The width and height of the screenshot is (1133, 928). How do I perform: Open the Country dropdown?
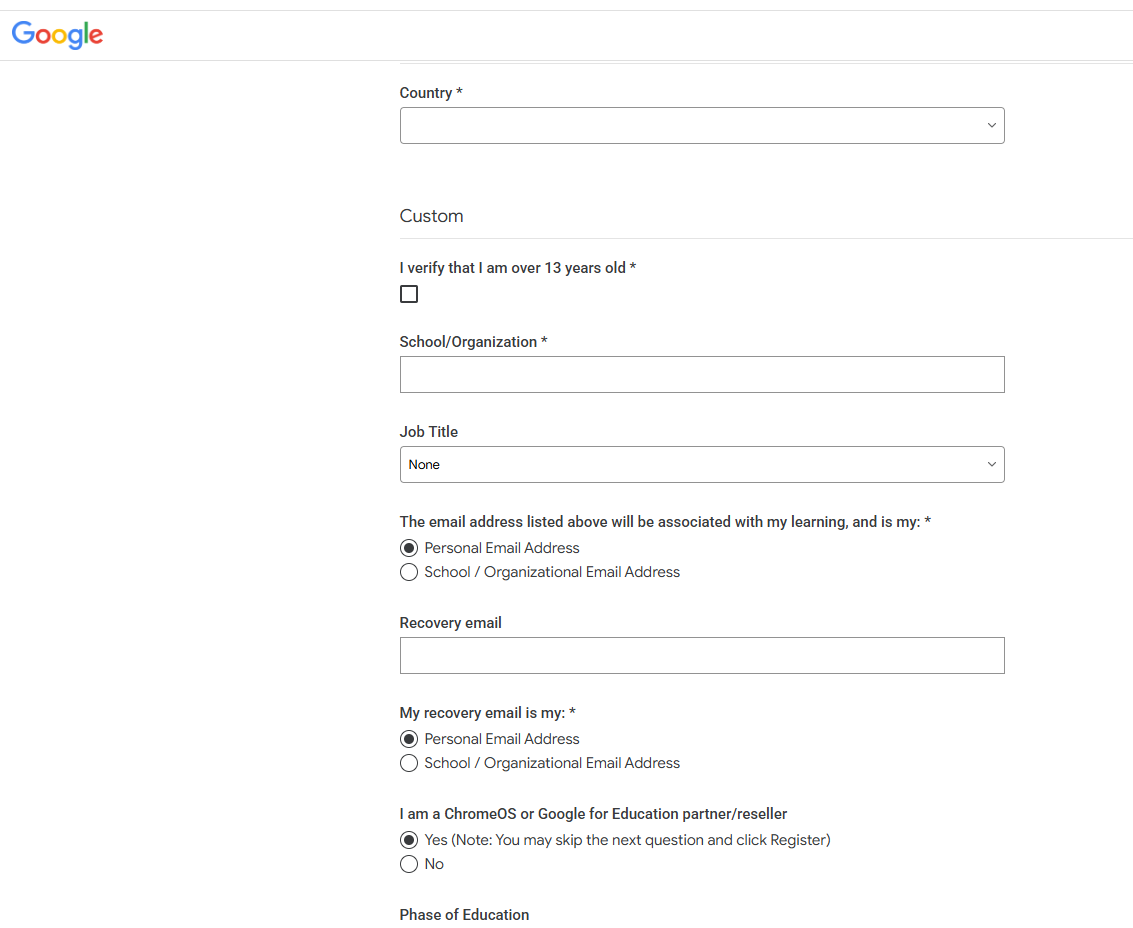(x=701, y=126)
